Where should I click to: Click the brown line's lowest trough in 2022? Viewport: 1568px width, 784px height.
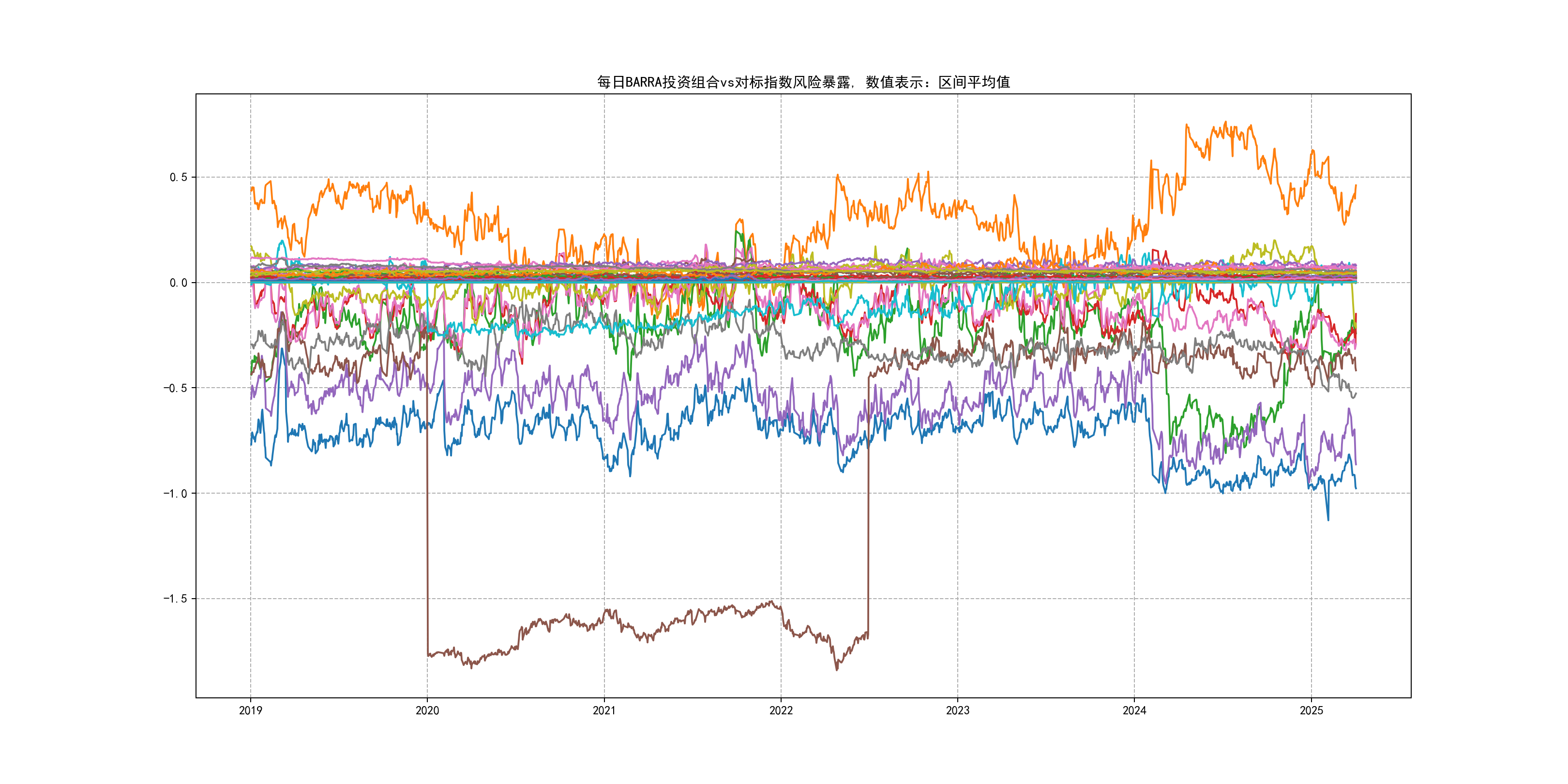coord(836,670)
